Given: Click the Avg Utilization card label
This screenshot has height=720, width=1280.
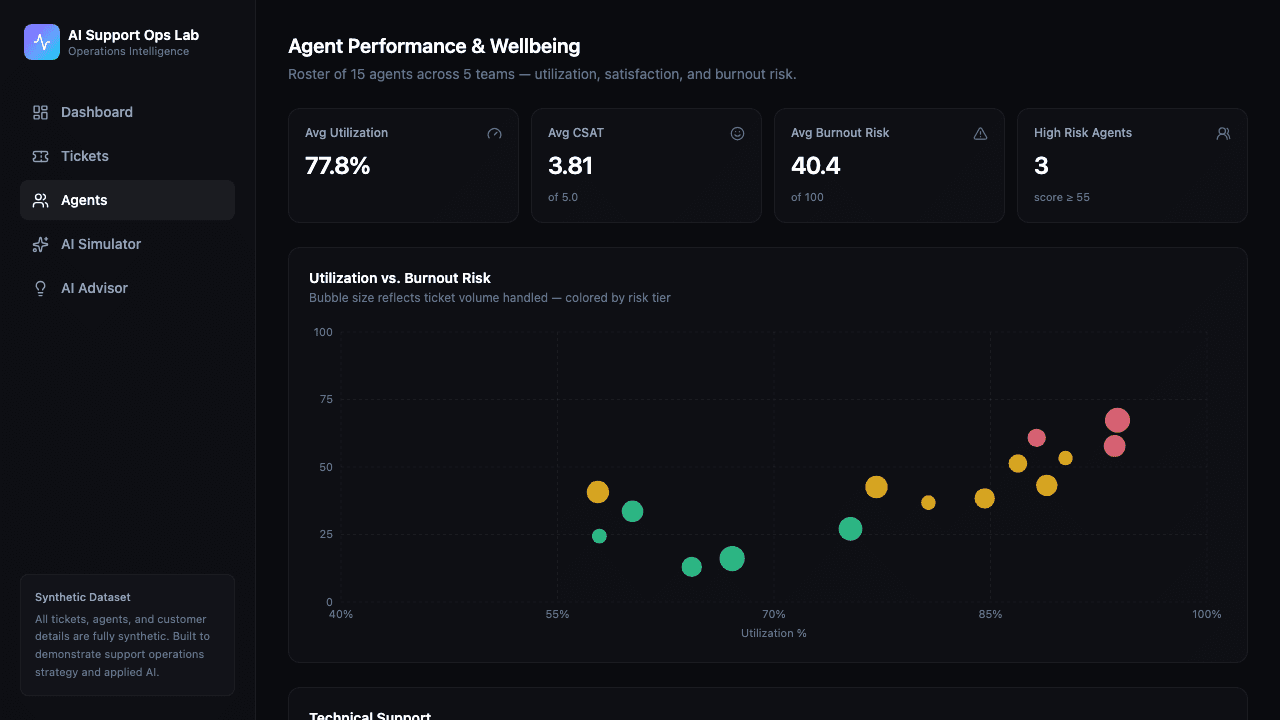Looking at the screenshot, I should 346,133.
